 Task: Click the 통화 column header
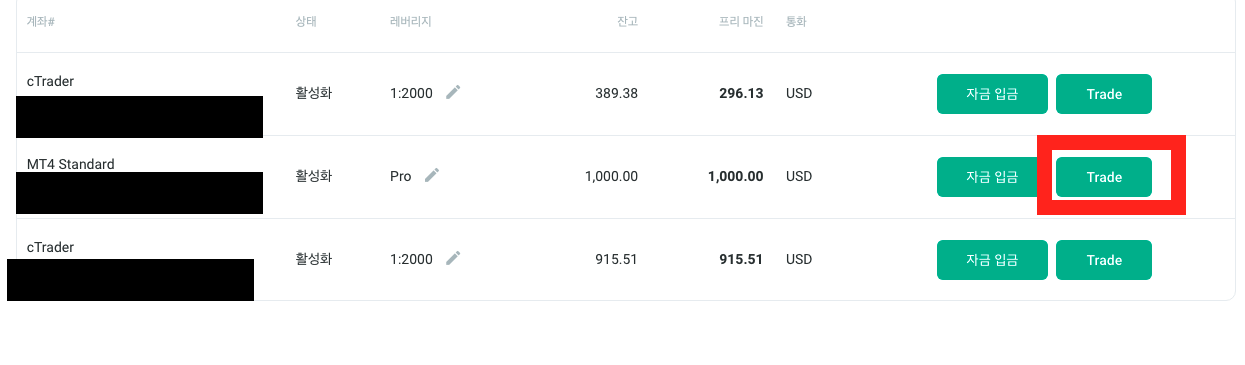pyautogui.click(x=797, y=22)
